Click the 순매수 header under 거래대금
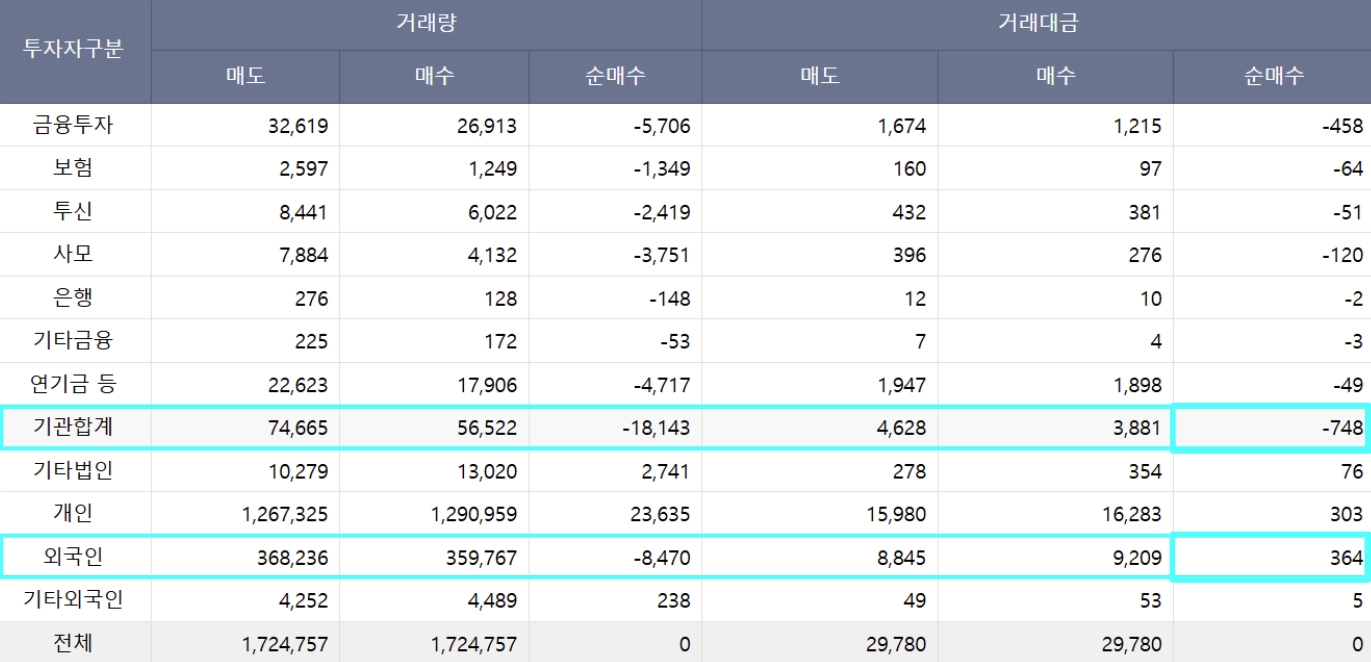1371x662 pixels. 1273,77
